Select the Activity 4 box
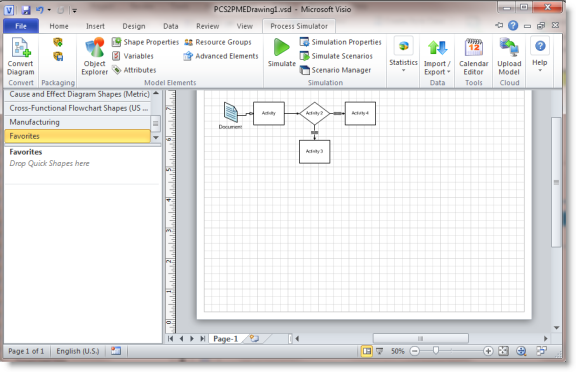Viewport: 576px width, 372px height. pos(360,113)
